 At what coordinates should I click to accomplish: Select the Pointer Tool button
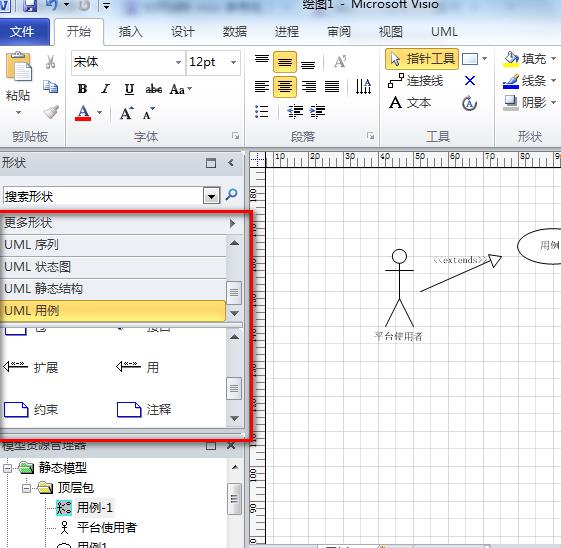422,59
